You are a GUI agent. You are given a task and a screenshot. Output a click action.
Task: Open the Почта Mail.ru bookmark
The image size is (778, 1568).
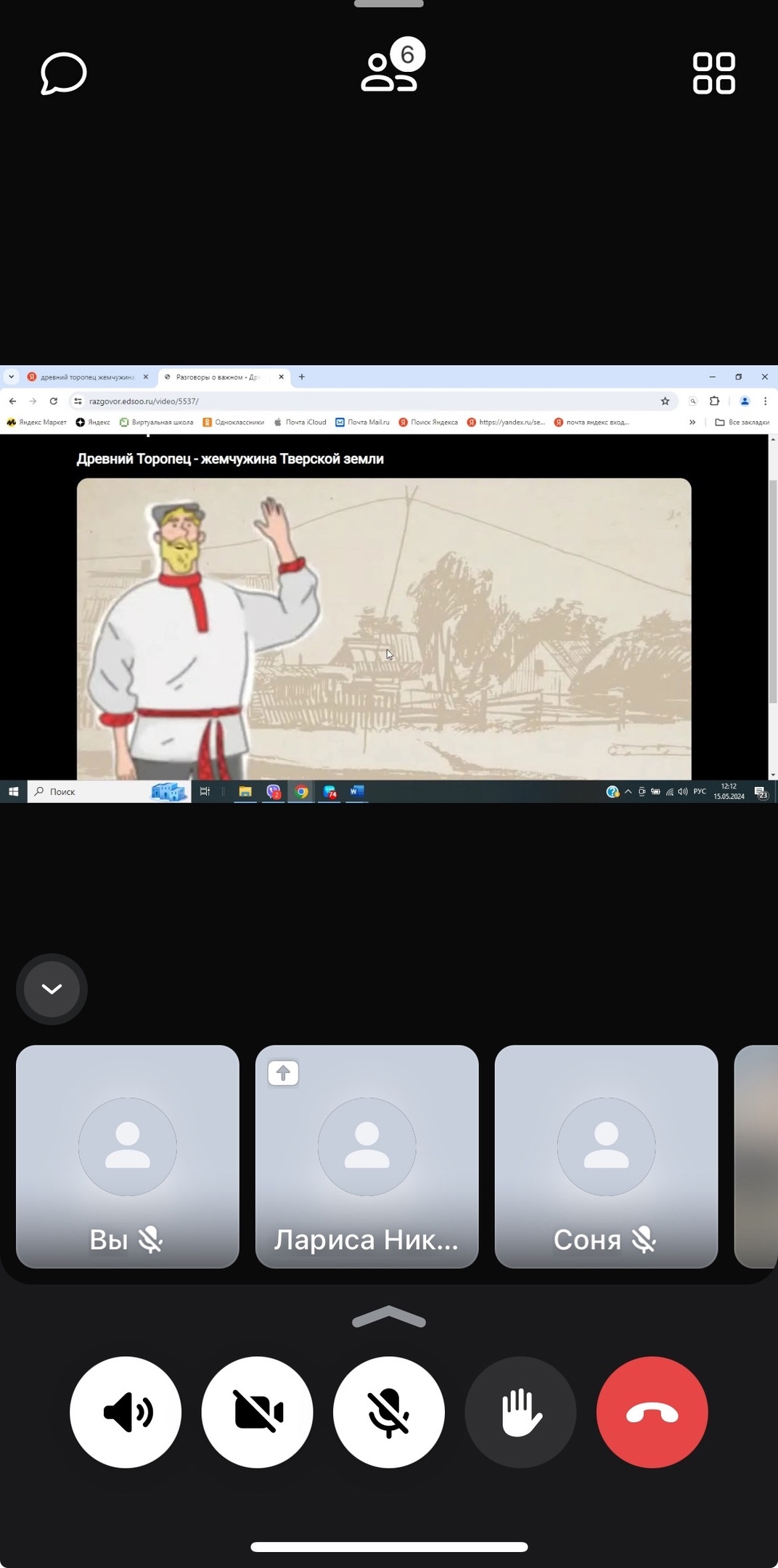pos(362,422)
